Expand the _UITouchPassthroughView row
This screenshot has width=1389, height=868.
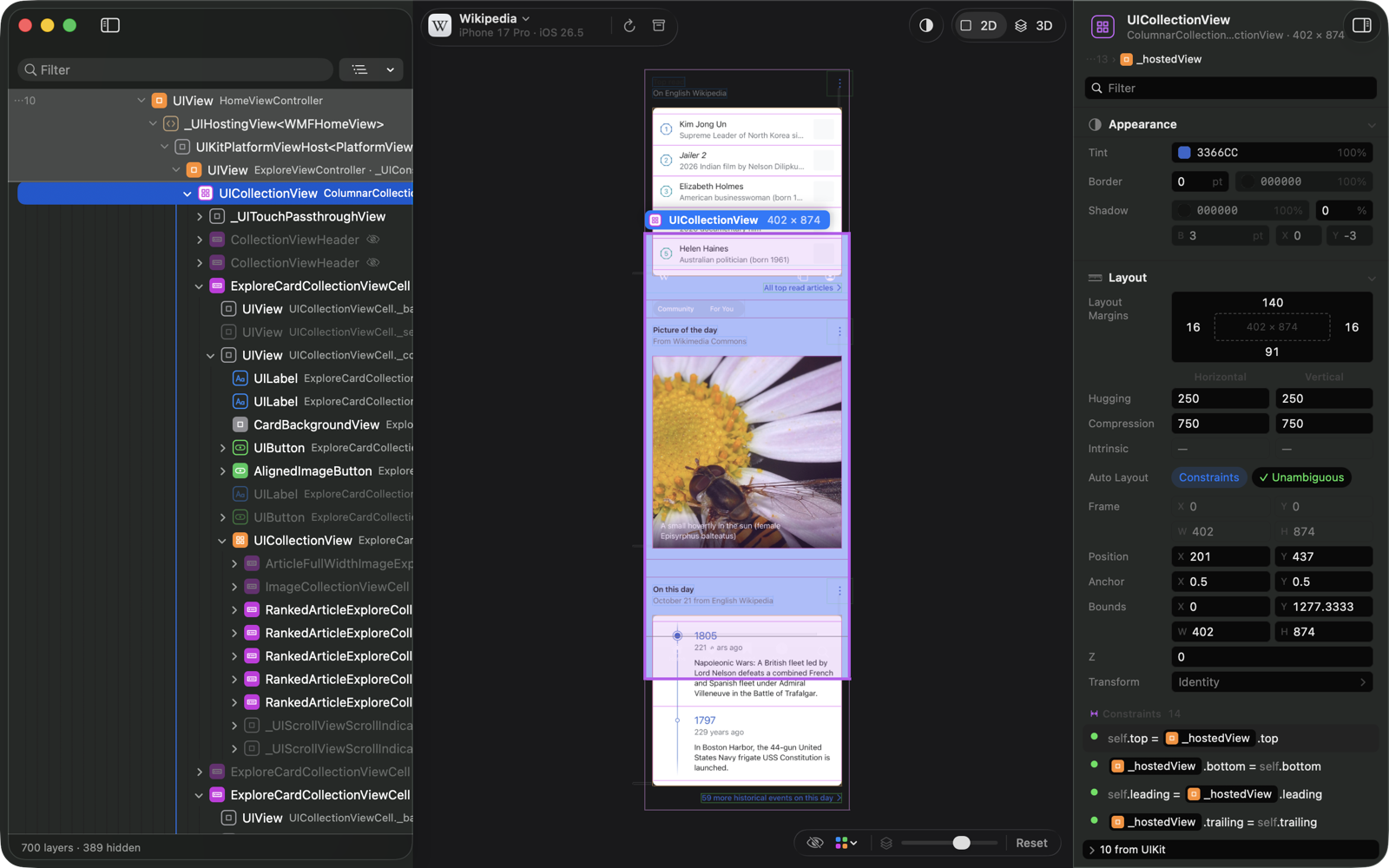click(x=200, y=216)
